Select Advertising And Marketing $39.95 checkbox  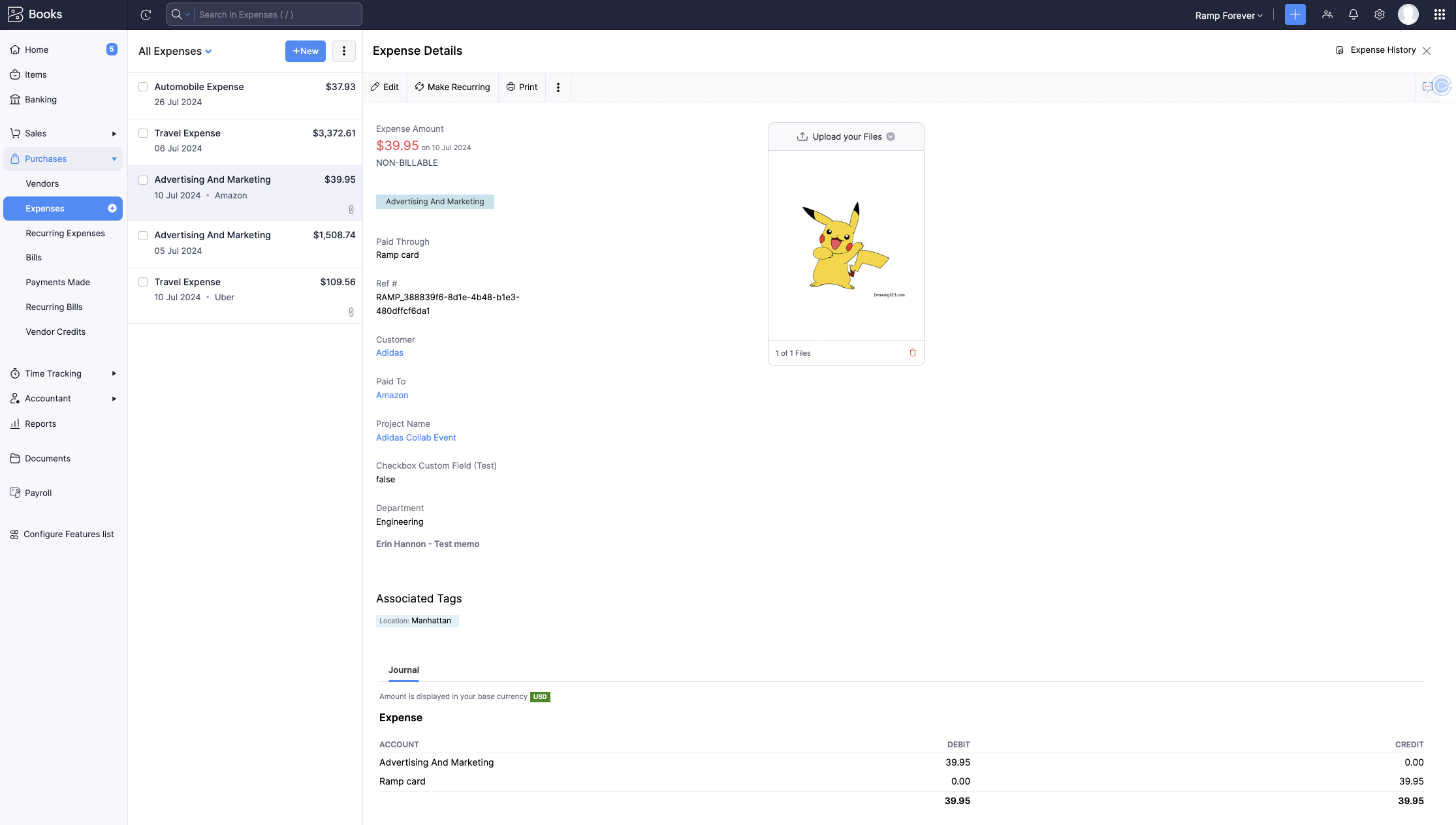click(143, 180)
